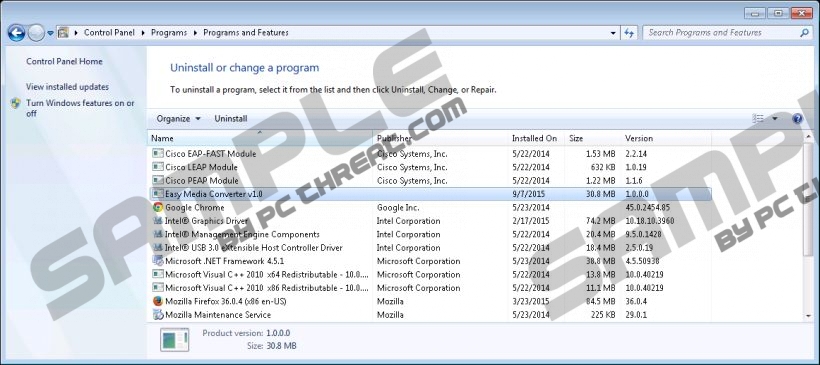
Task: Select Cisco LEAP Module entry
Action: (430, 167)
